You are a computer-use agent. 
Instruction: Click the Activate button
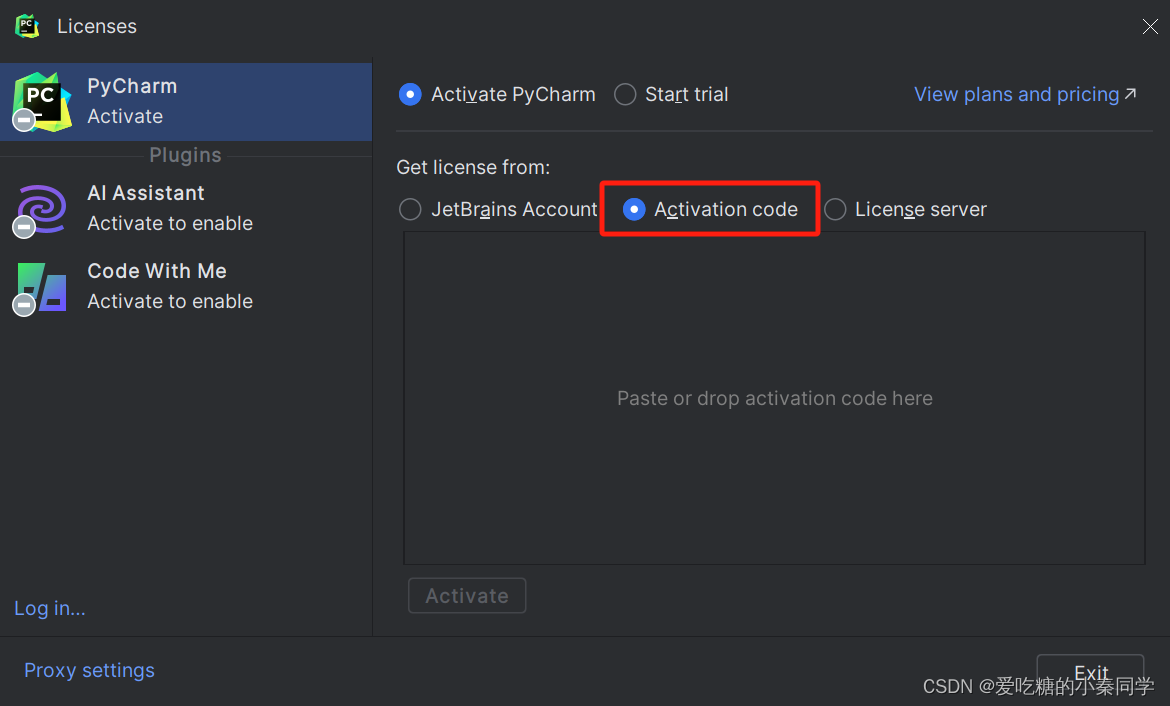(x=467, y=596)
